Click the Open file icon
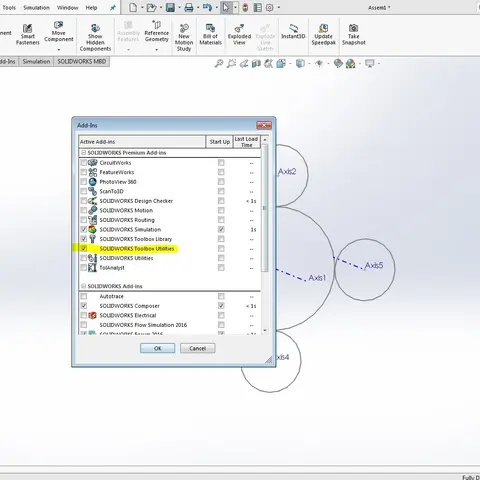480x480 pixels. [151, 7]
